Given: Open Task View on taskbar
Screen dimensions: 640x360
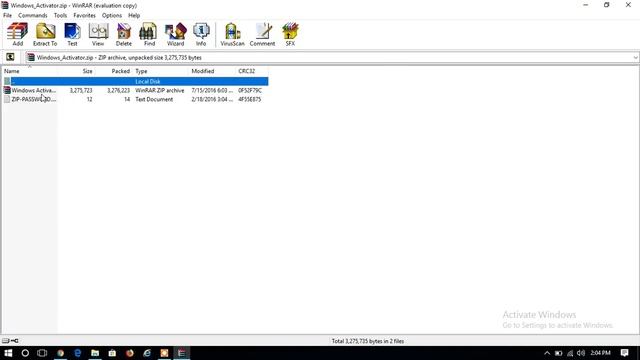Looking at the screenshot, I should pyautogui.click(x=42, y=353).
